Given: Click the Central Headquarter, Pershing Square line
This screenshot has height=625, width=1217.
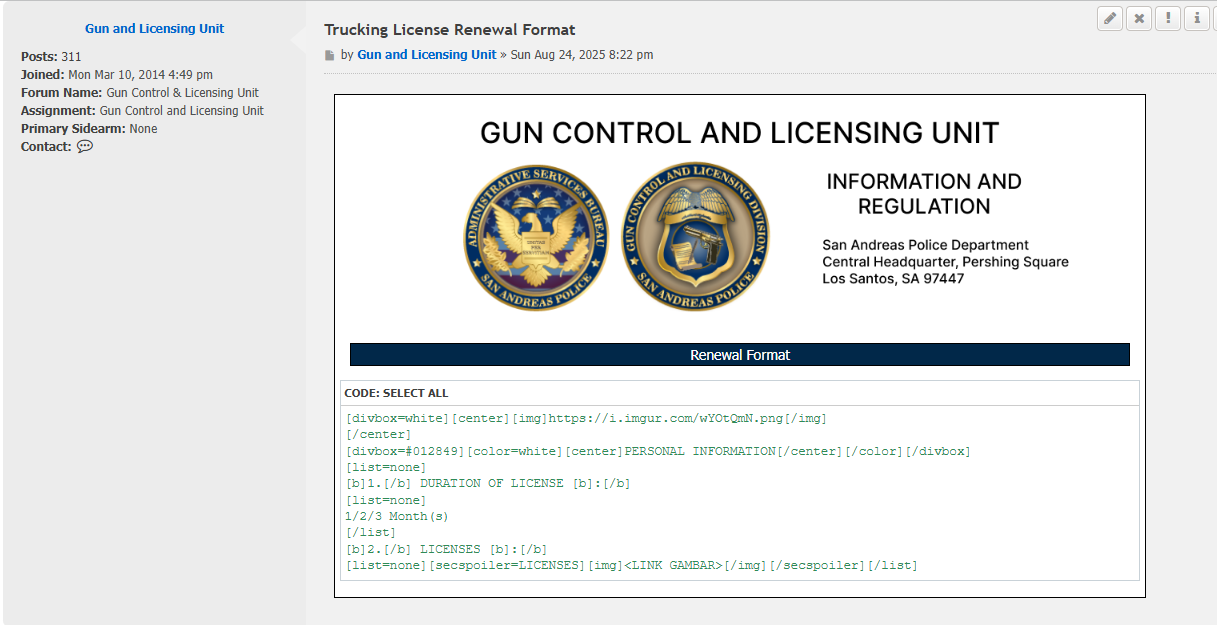Looking at the screenshot, I should click(x=945, y=262).
